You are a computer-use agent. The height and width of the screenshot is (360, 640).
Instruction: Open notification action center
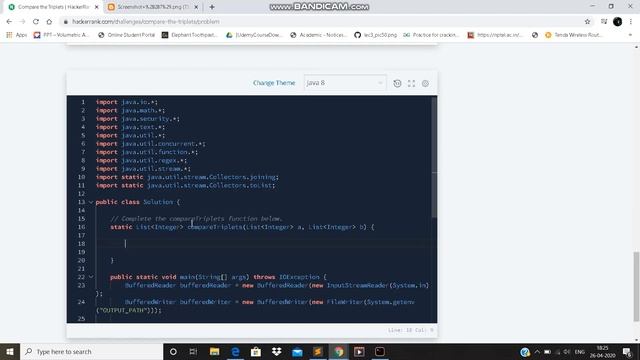coord(627,351)
